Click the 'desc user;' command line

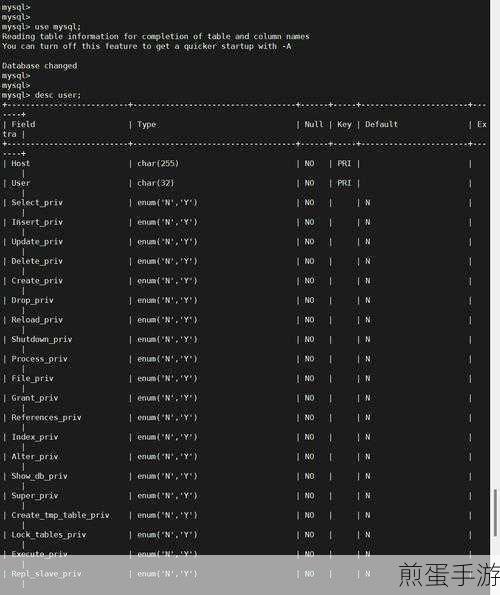(x=41, y=95)
